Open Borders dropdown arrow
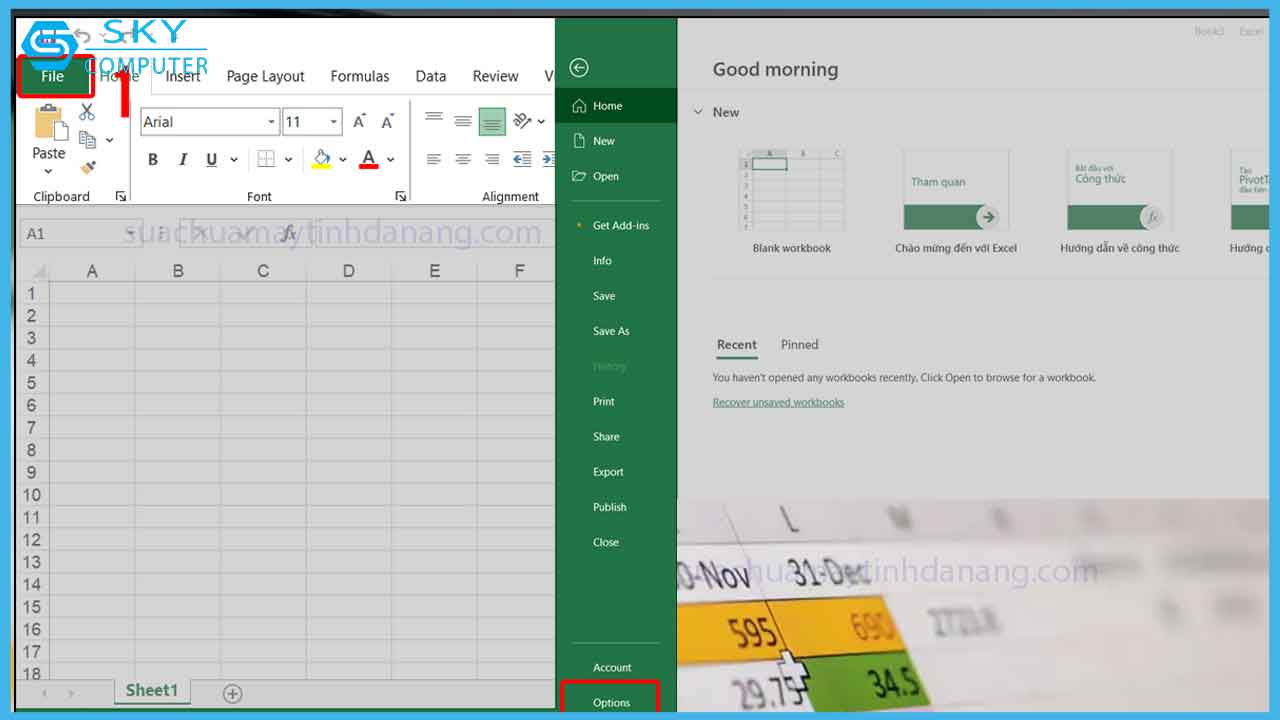 tap(288, 159)
